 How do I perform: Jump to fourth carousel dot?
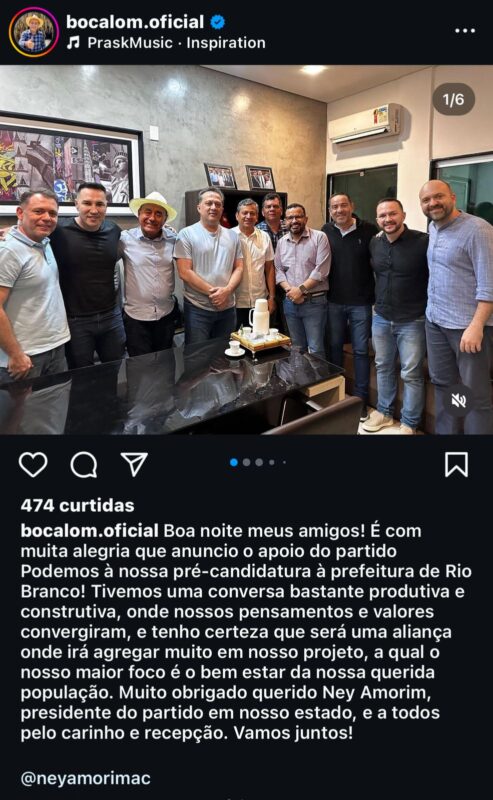point(272,462)
